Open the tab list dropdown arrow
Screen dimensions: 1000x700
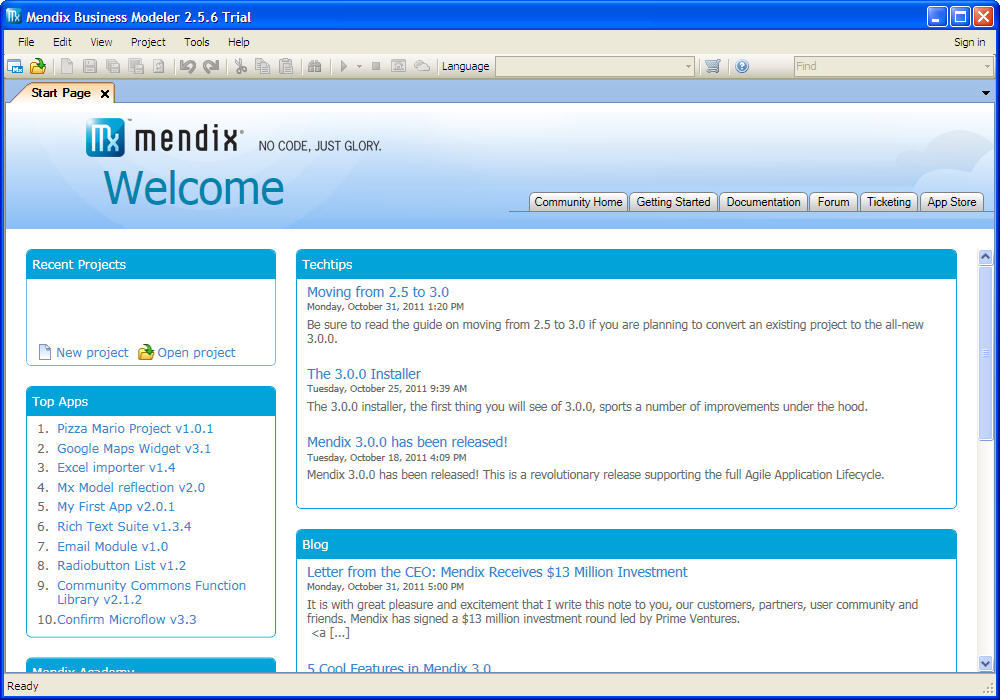985,93
